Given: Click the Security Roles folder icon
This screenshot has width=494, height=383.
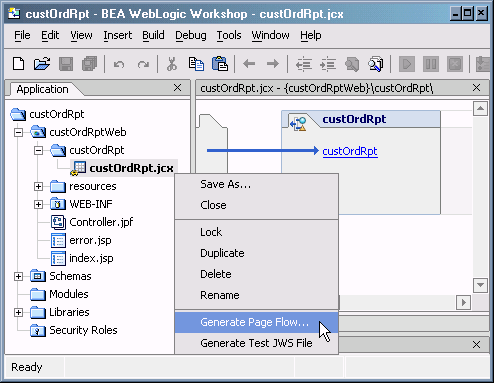Looking at the screenshot, I should [x=38, y=330].
